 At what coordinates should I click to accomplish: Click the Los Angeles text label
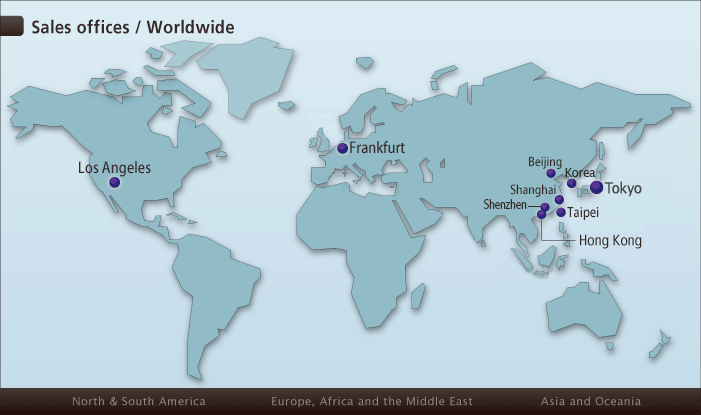tap(114, 168)
